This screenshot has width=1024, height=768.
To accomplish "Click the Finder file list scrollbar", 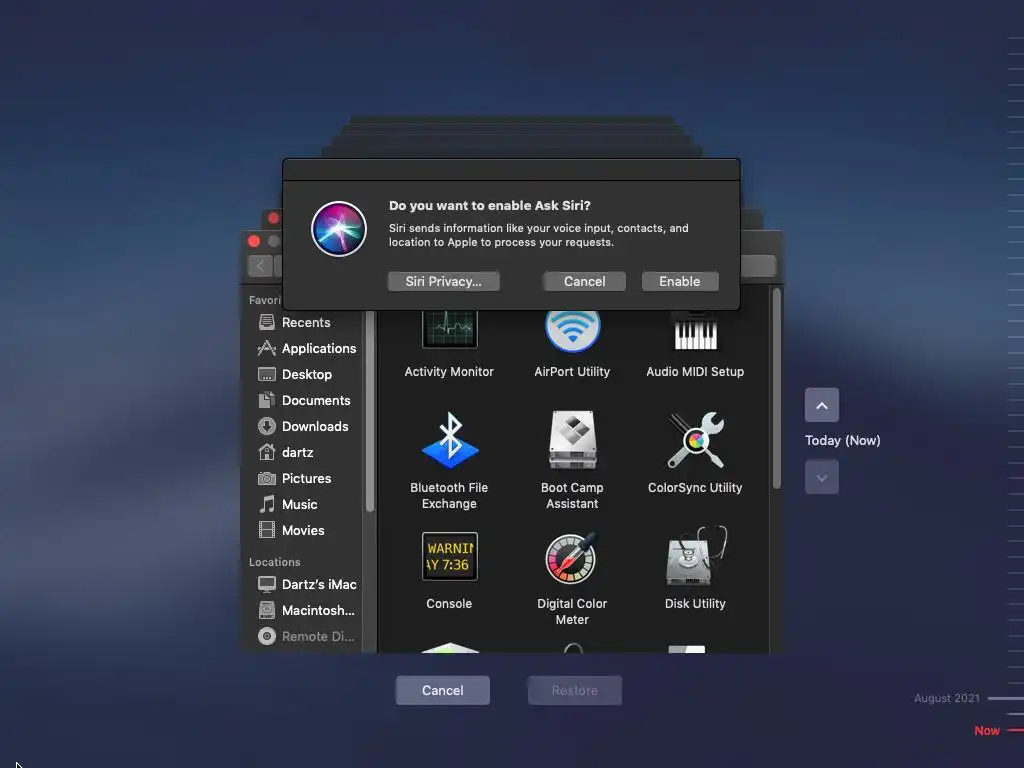I will 776,389.
